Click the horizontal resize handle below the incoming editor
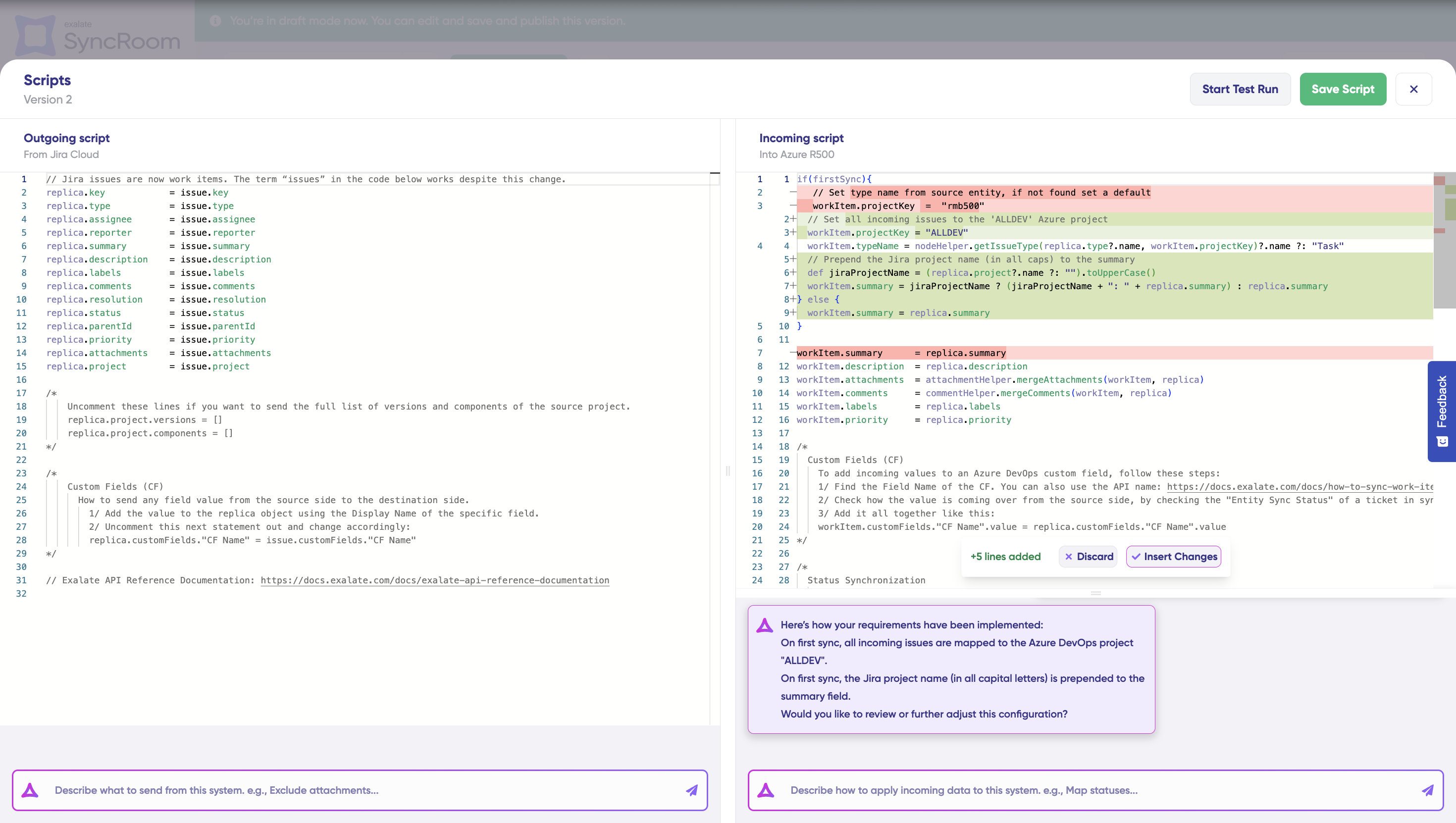The image size is (1456, 823). (x=1096, y=593)
